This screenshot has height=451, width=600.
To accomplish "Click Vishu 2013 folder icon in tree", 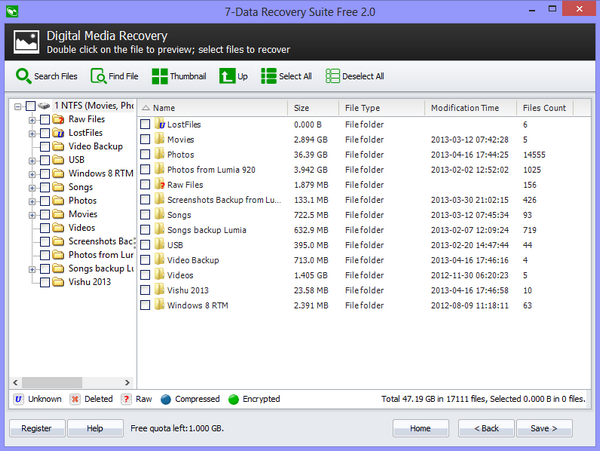I will [58, 282].
